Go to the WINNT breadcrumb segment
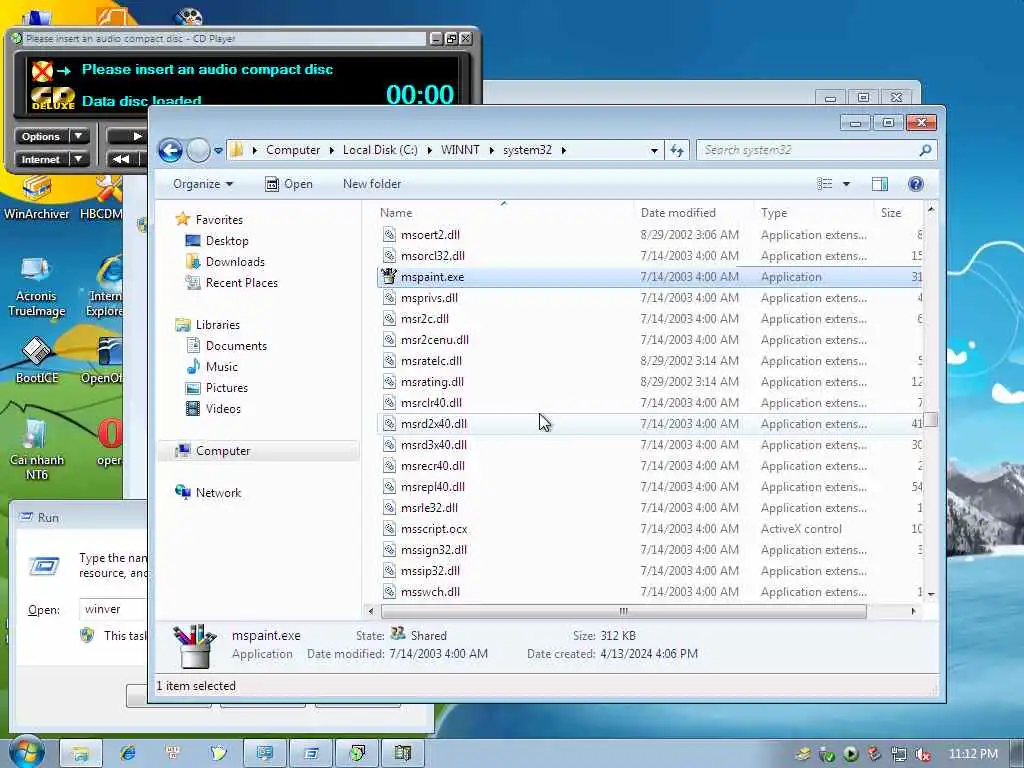The height and width of the screenshot is (768, 1024). click(460, 150)
